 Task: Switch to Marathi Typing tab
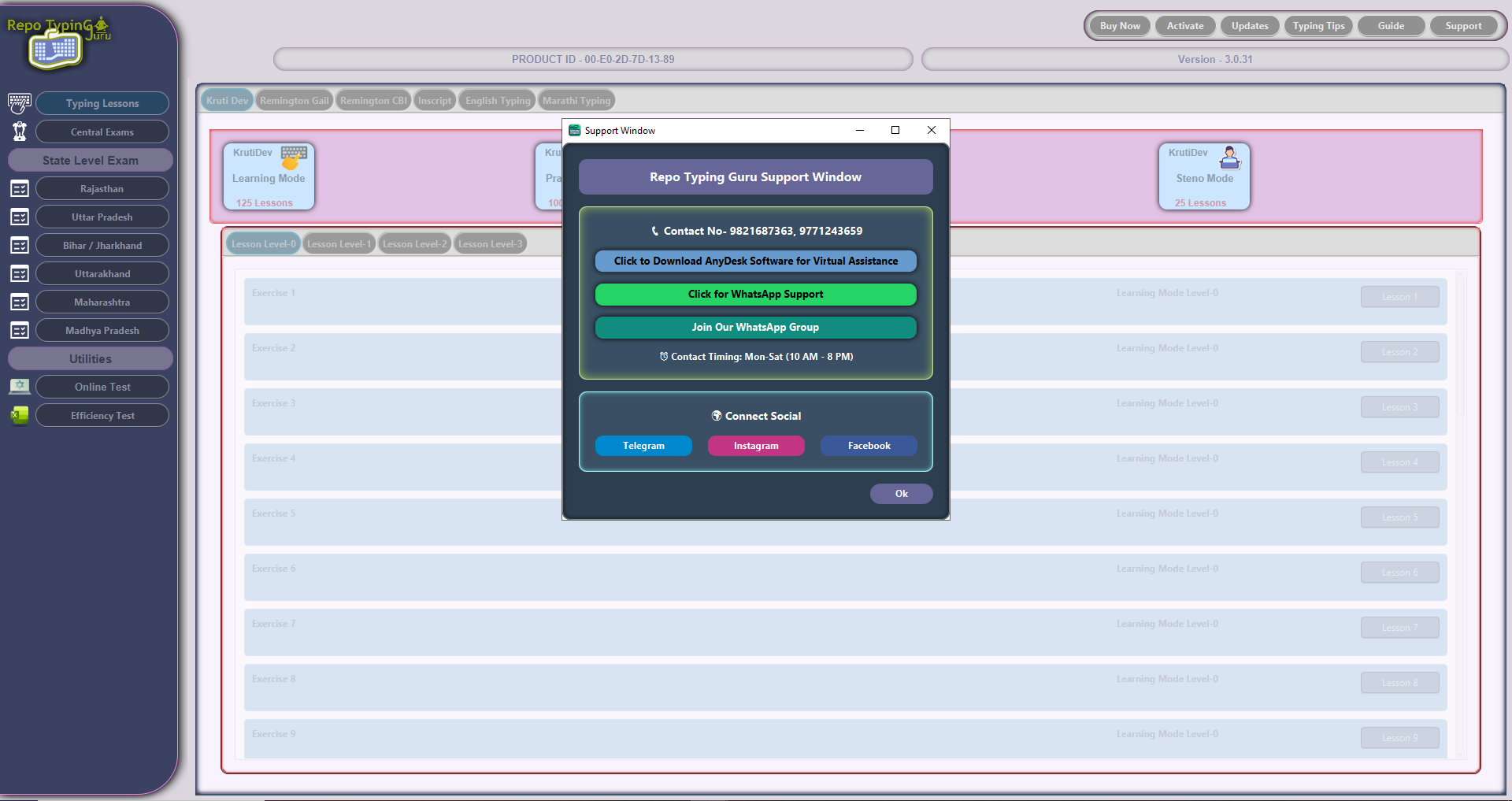(x=576, y=100)
